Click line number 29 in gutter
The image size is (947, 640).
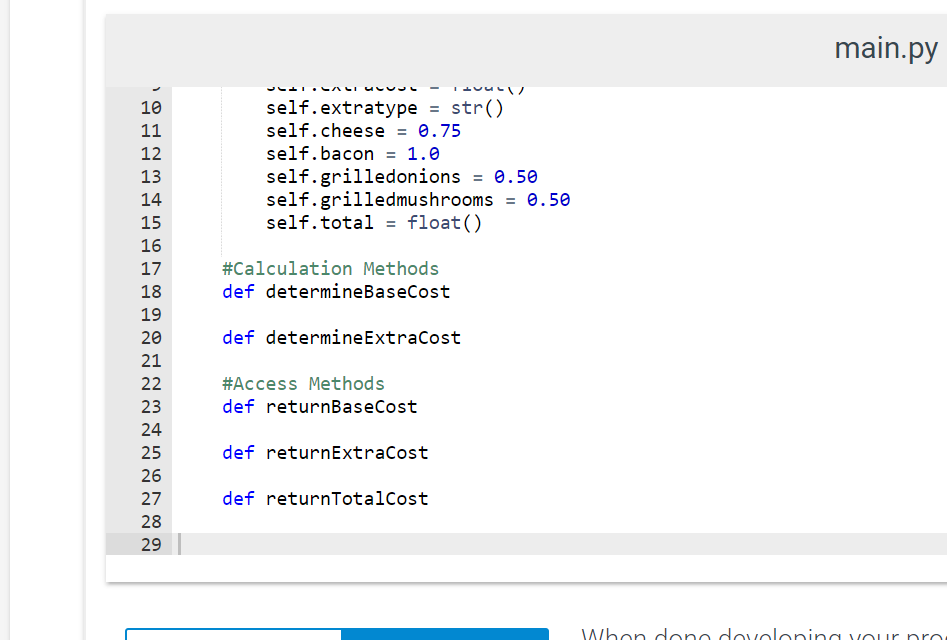[151, 545]
